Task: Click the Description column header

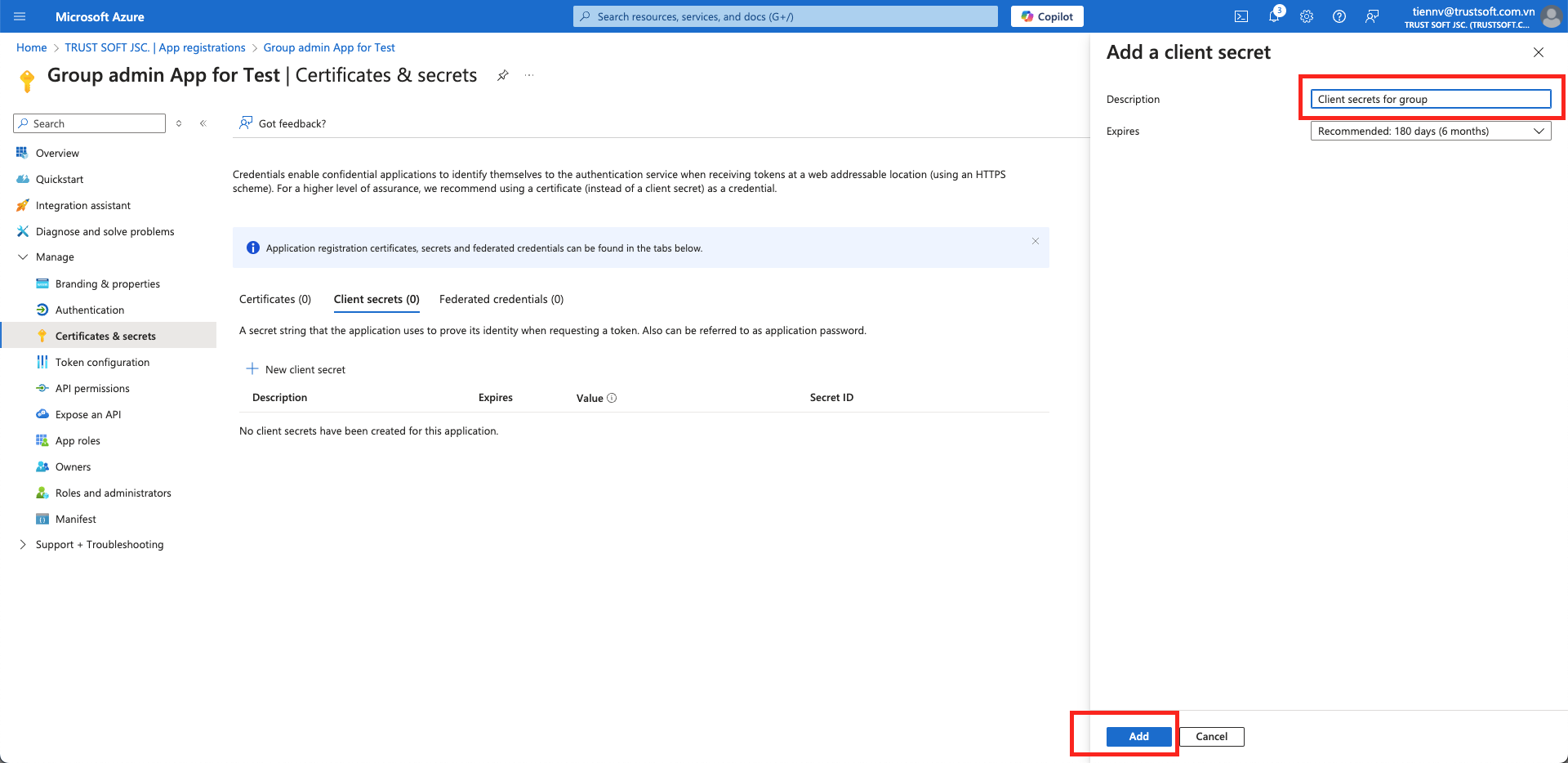Action: [280, 398]
